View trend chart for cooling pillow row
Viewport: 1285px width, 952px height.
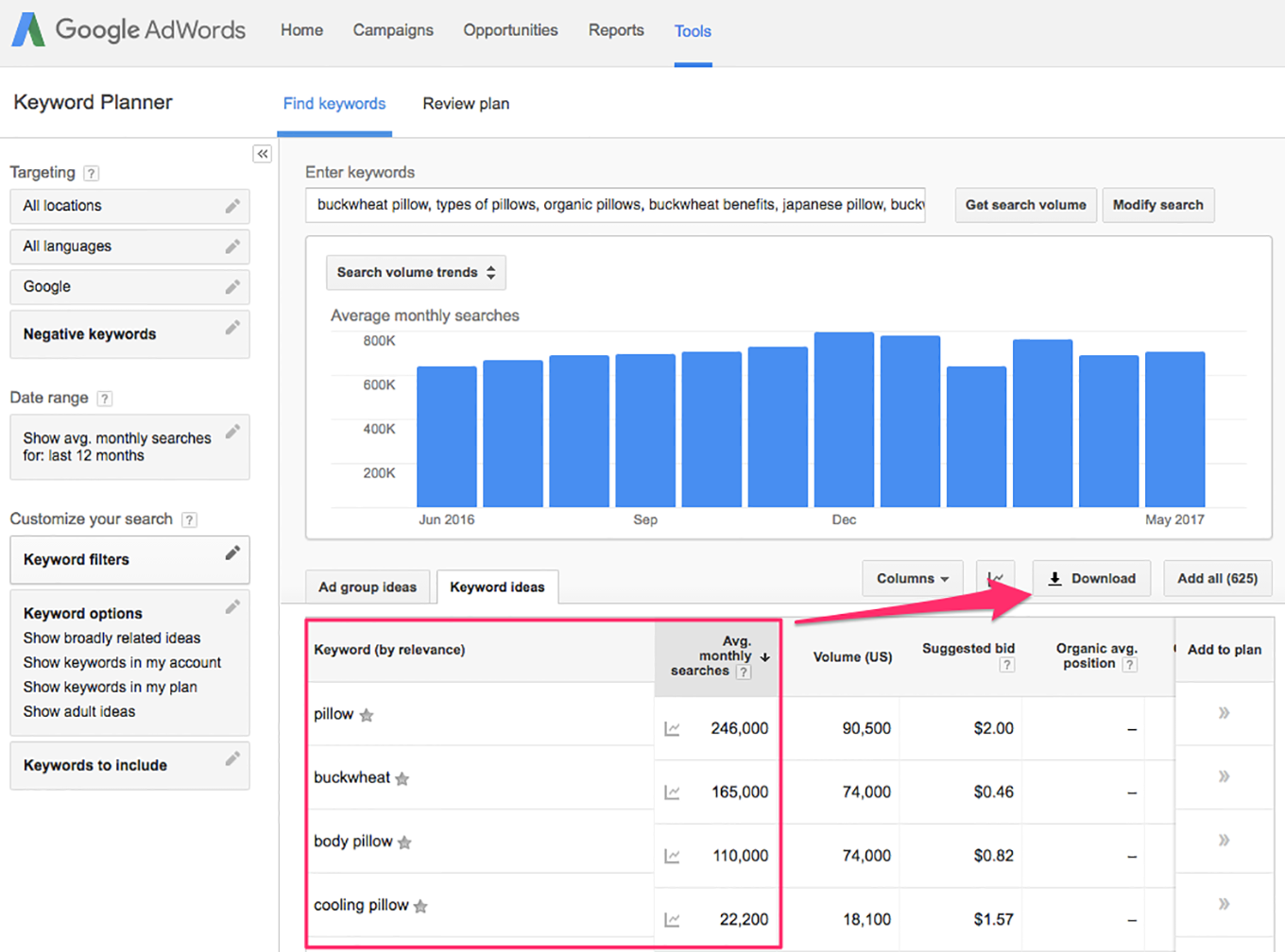click(672, 920)
